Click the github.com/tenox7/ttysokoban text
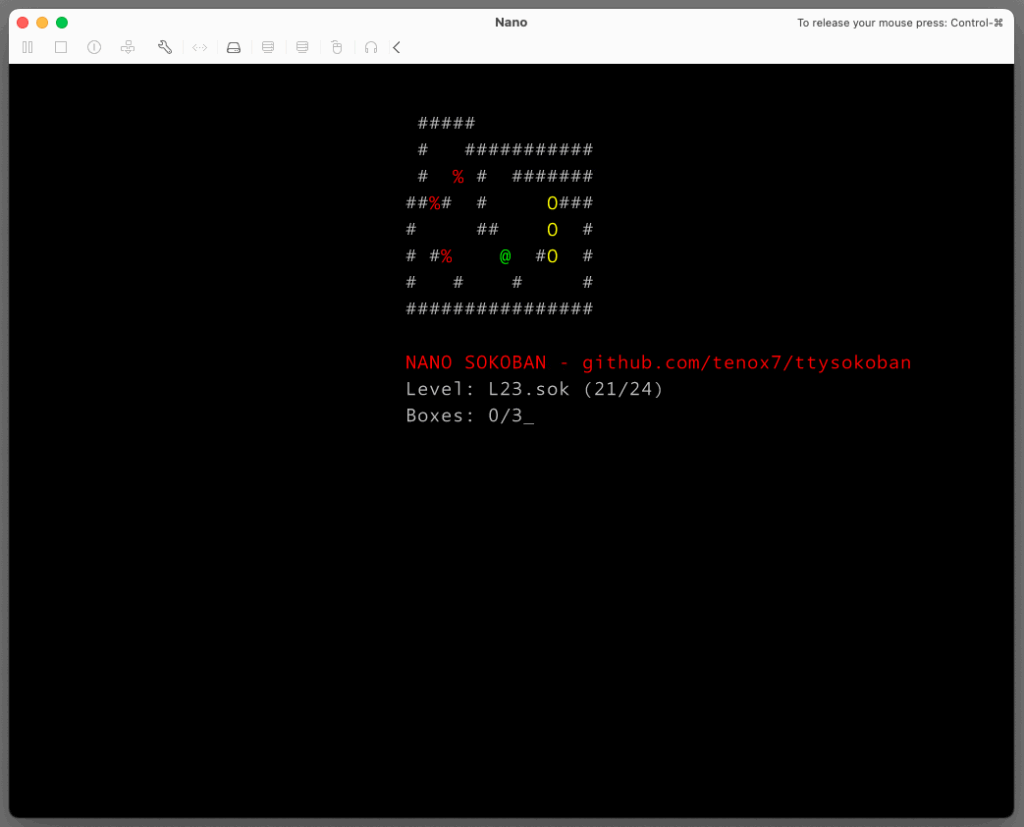The height and width of the screenshot is (827, 1024). [x=746, y=362]
